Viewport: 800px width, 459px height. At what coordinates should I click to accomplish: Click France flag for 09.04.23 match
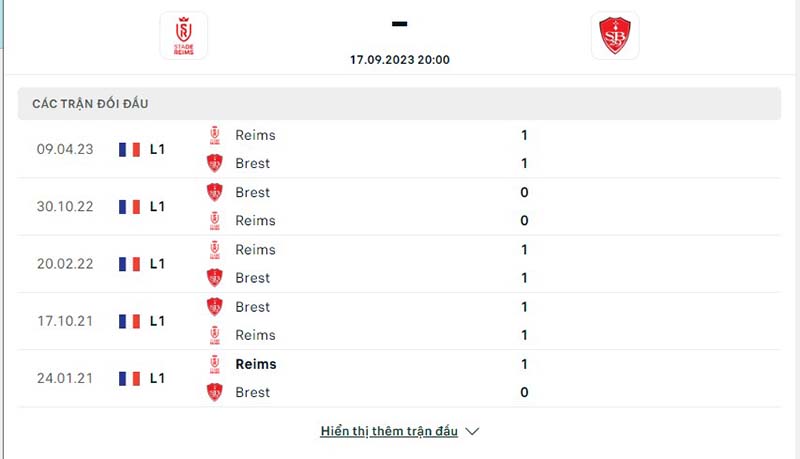[129, 149]
